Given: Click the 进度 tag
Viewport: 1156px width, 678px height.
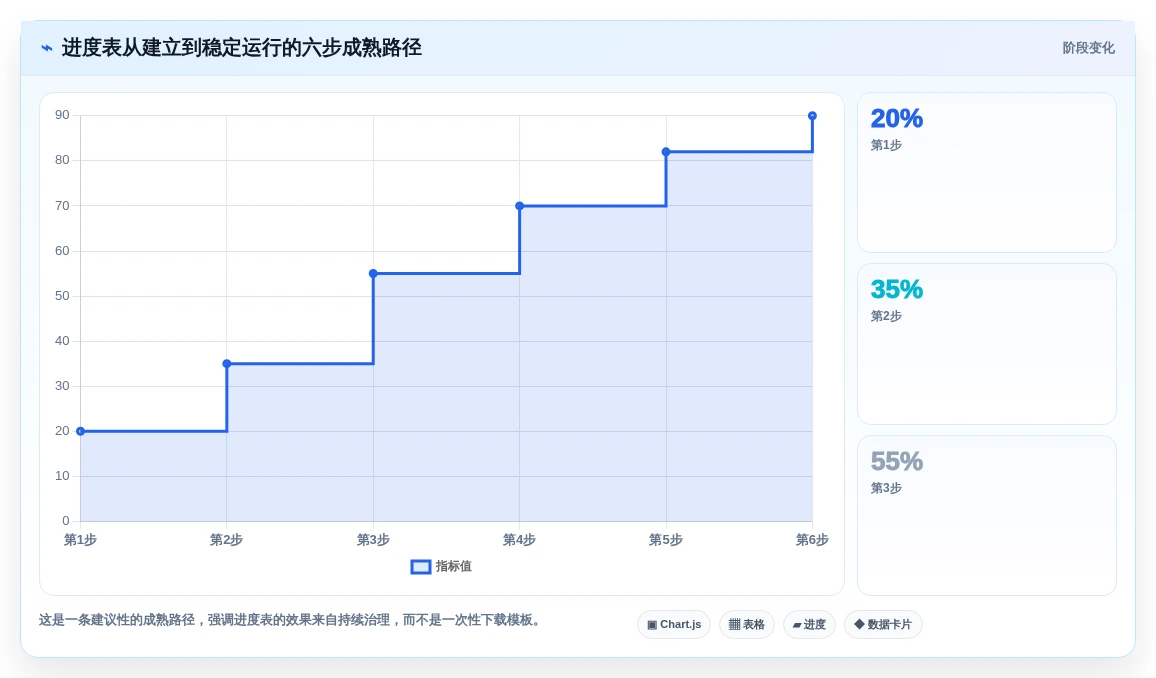Looking at the screenshot, I should 809,624.
